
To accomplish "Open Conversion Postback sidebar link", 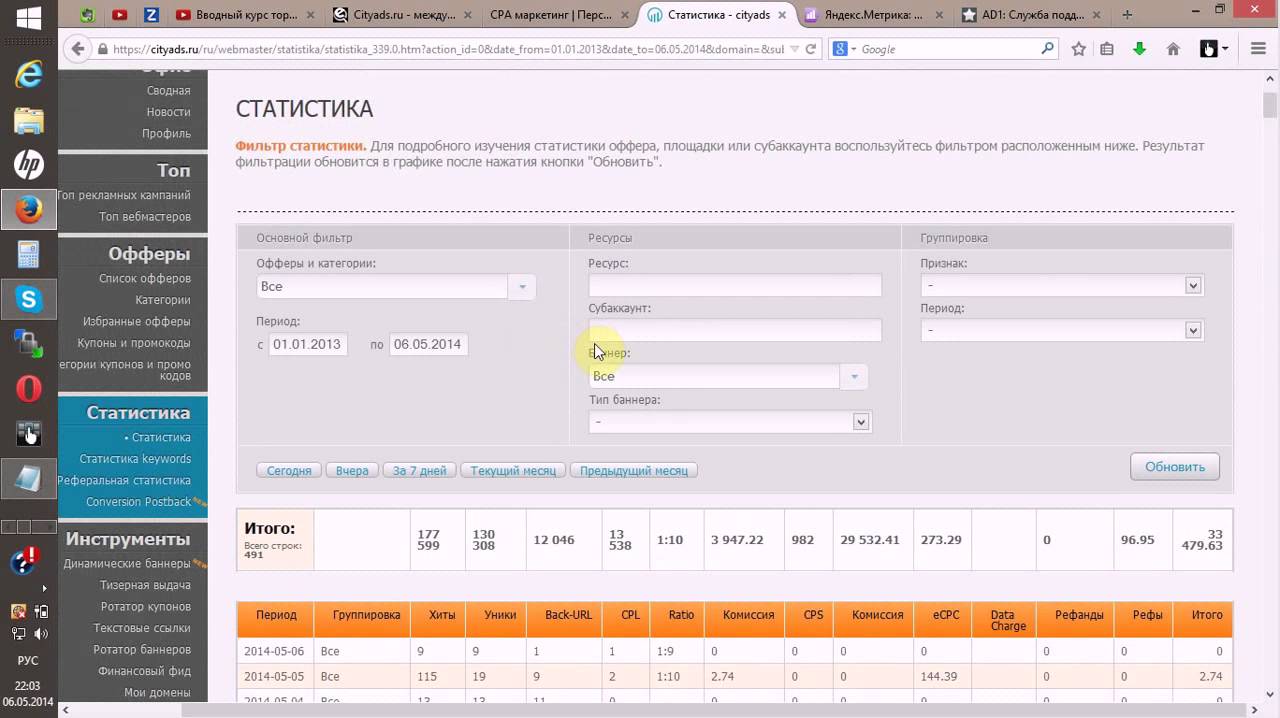I will coord(138,502).
